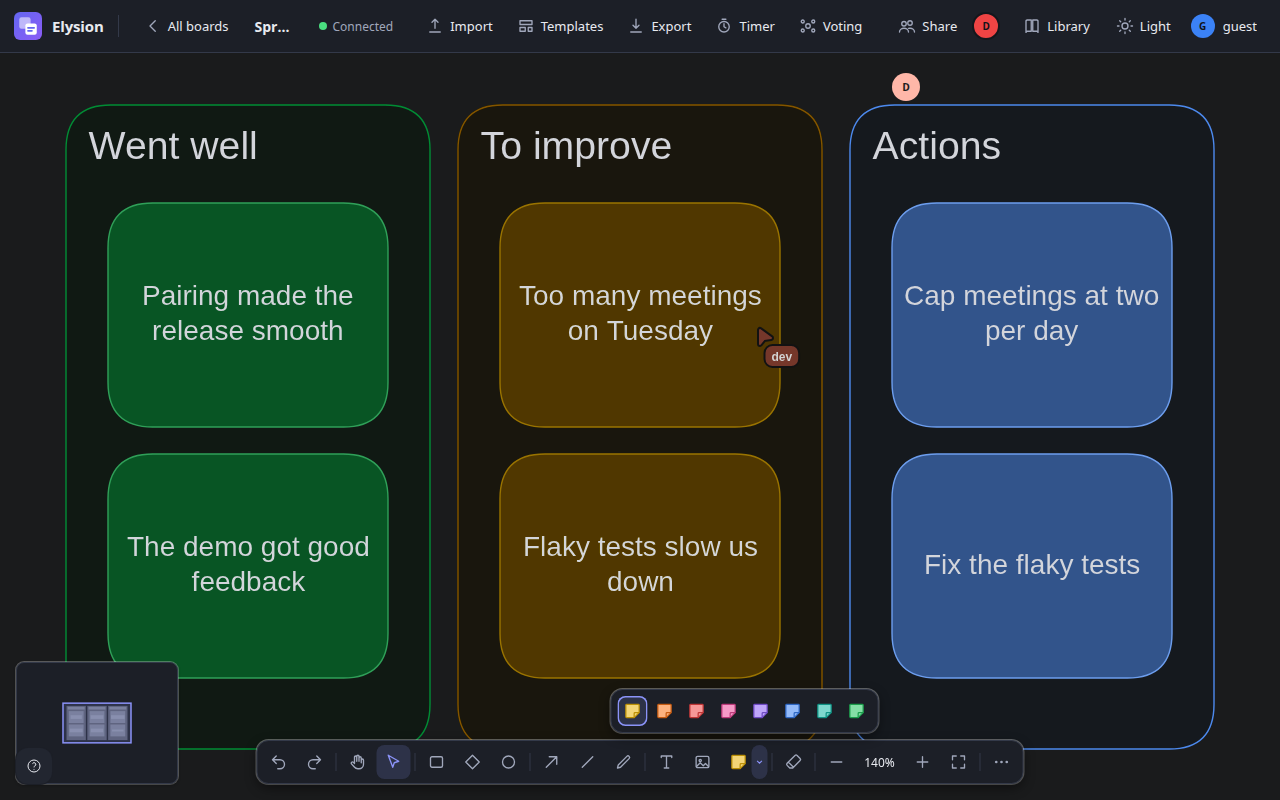Screen dimensions: 1280x800
Task: Click the Redo arrow in bottom toolbar
Action: 314,762
